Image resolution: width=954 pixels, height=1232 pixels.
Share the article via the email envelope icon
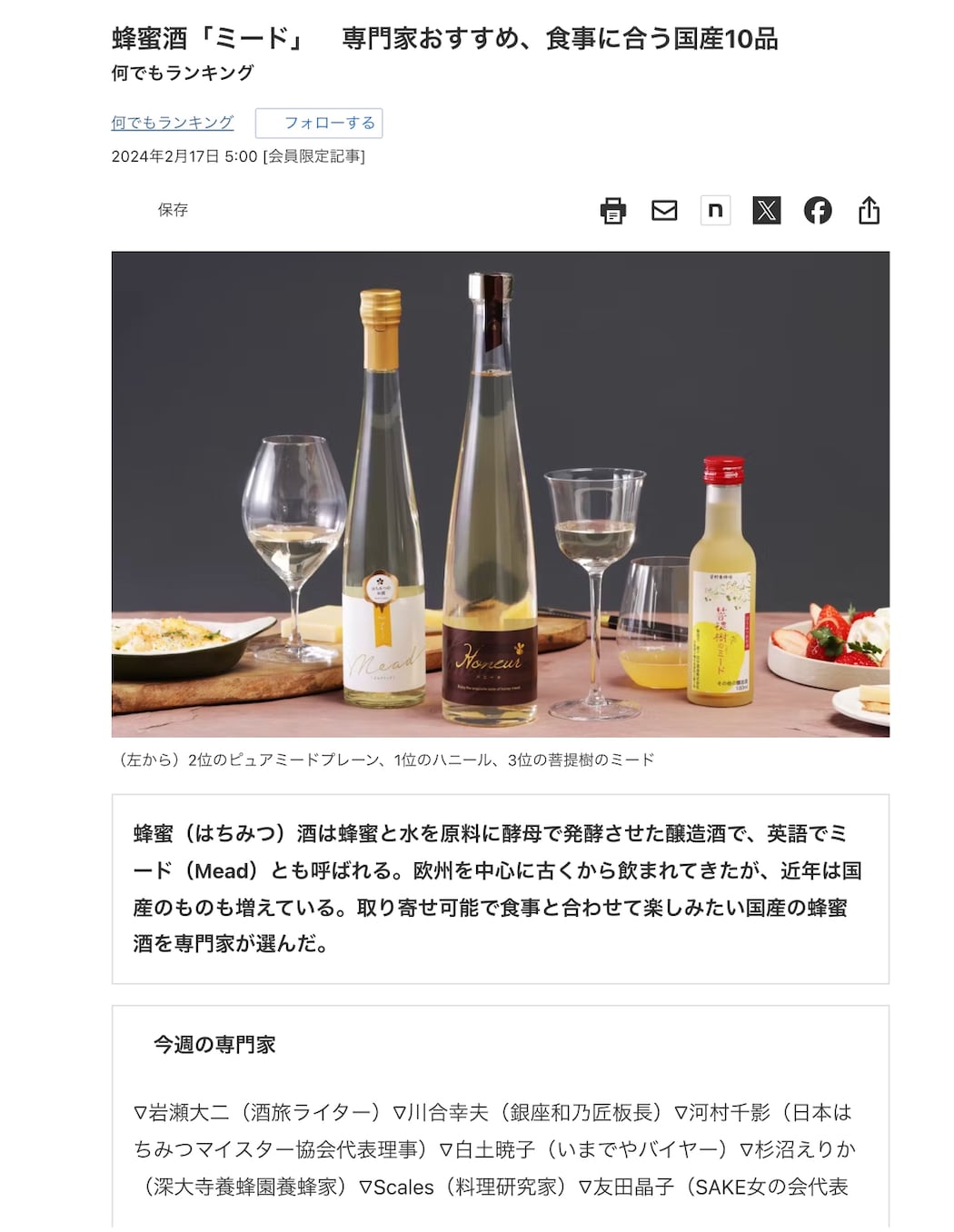pos(664,211)
